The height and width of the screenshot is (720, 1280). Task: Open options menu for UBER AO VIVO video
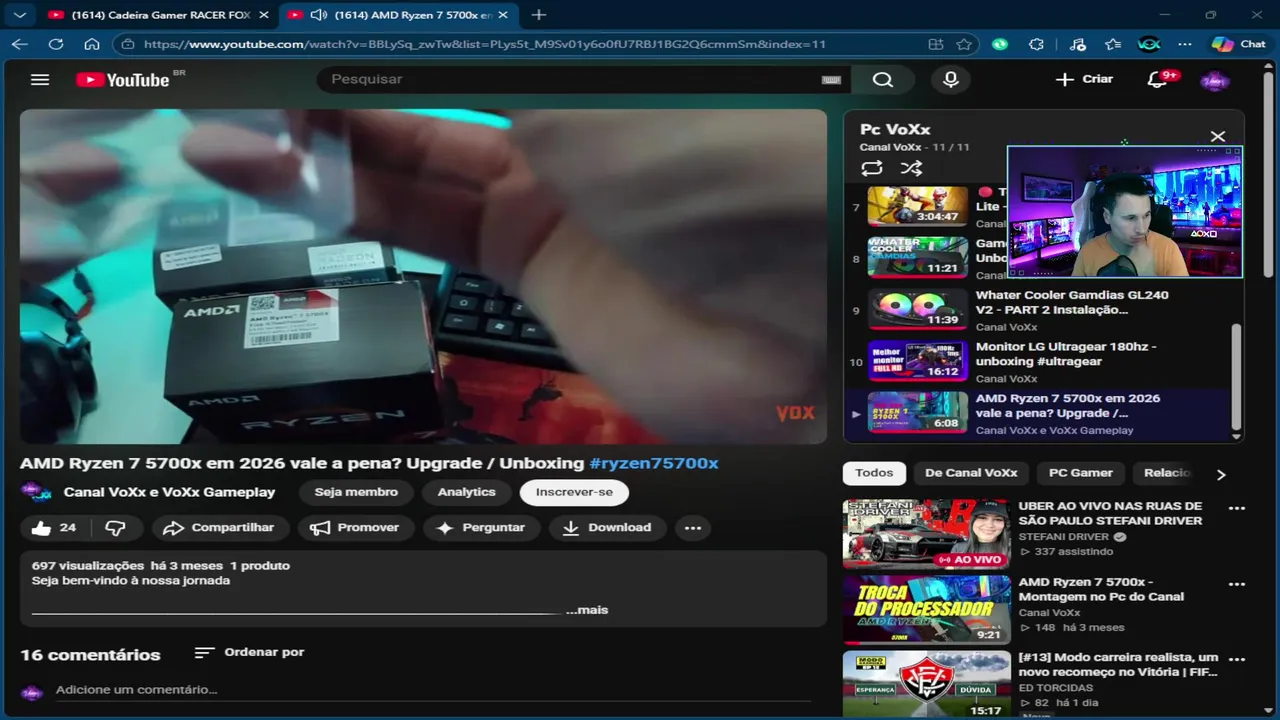(1237, 508)
